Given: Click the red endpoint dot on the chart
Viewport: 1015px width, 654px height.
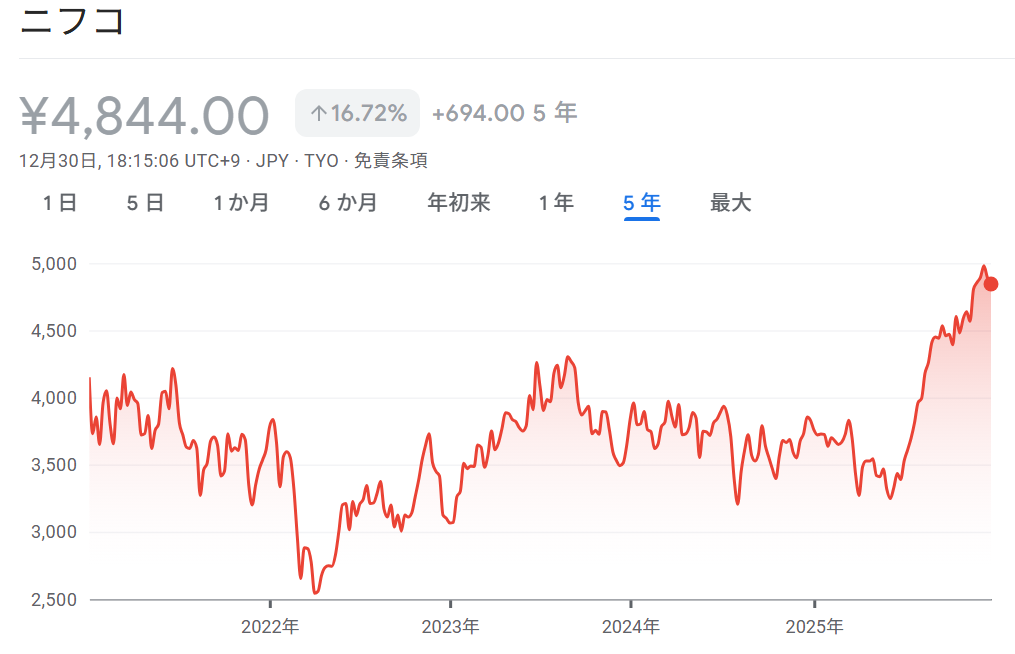Looking at the screenshot, I should [x=991, y=284].
